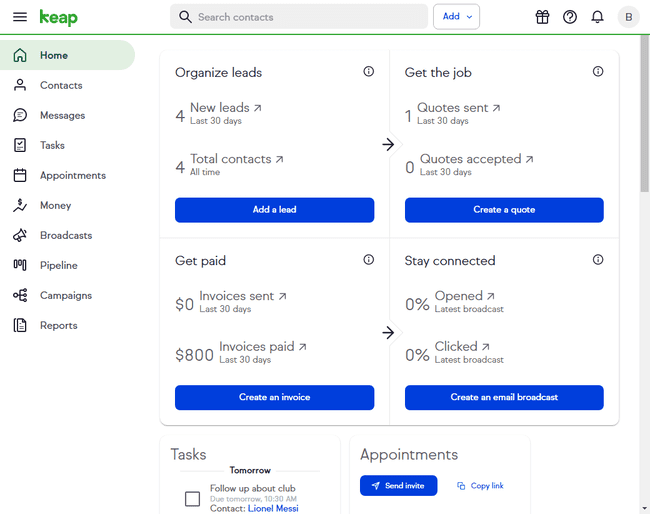
Task: Open the hamburger navigation menu
Action: click(x=19, y=17)
